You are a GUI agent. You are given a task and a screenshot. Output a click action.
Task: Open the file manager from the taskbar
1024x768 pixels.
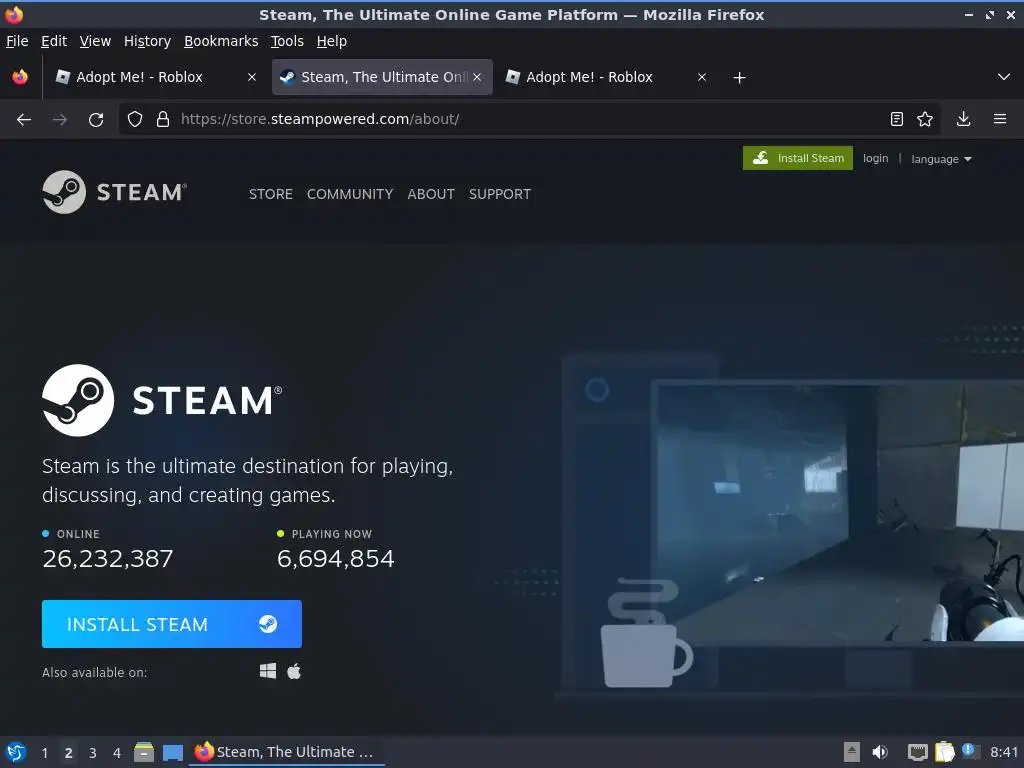point(144,752)
